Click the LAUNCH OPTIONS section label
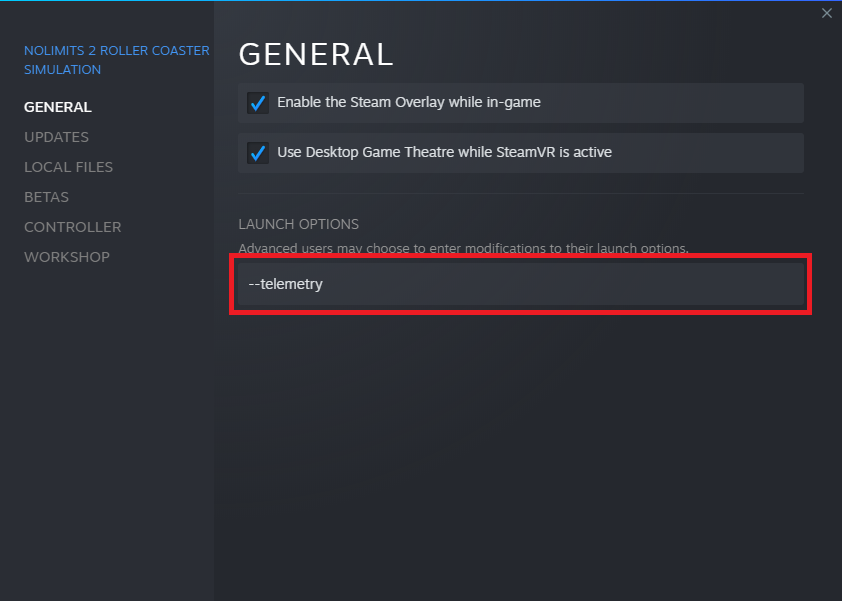842x601 pixels. tap(298, 224)
